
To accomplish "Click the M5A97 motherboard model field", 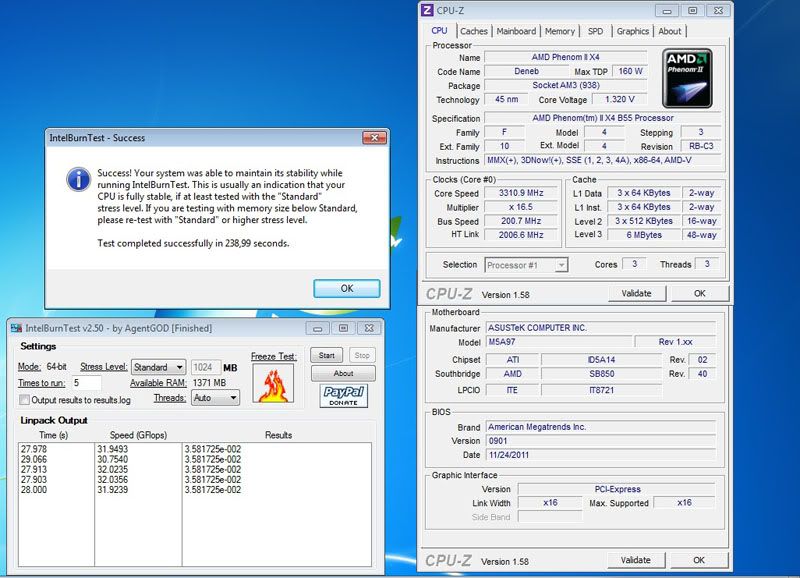I will 559,342.
